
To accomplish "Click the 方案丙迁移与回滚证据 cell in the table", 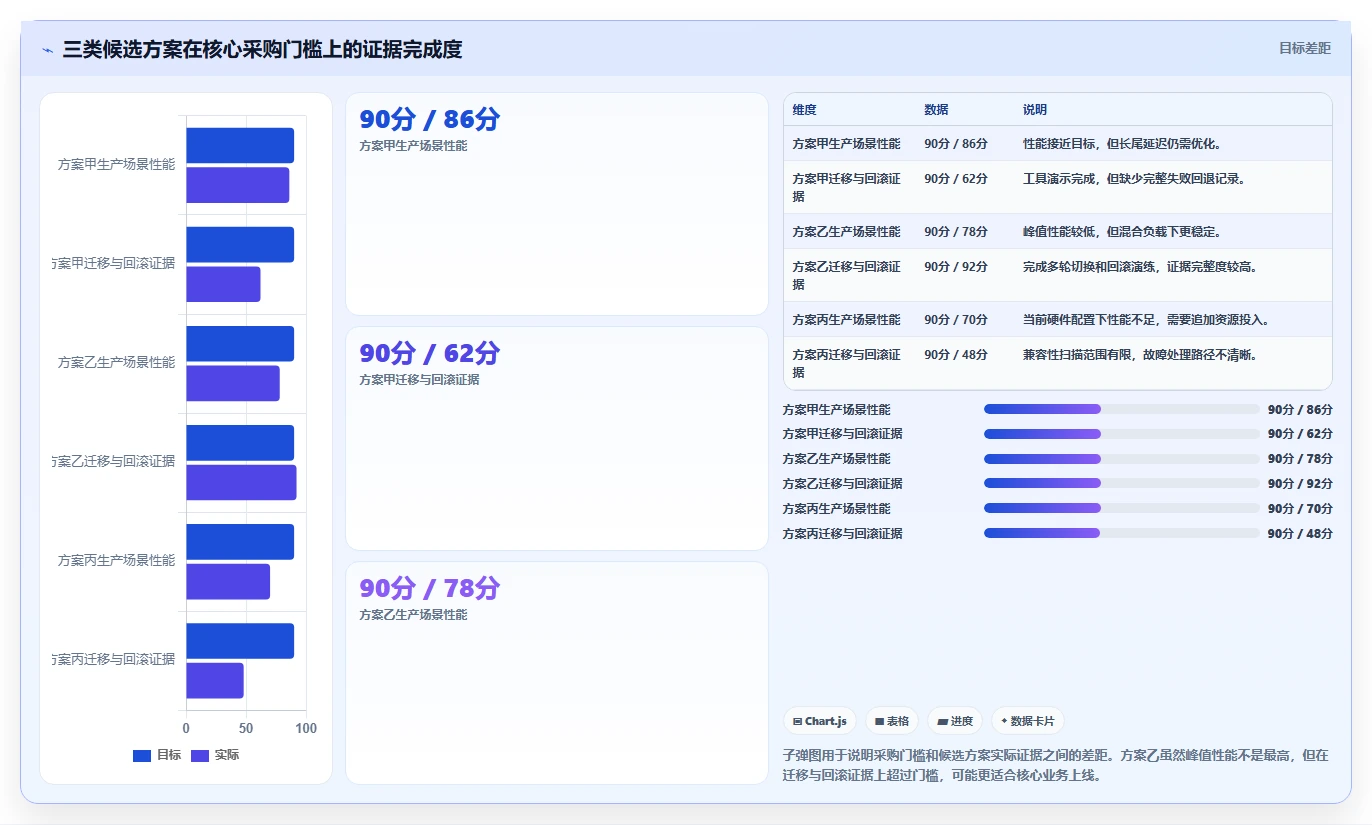I will [847, 363].
